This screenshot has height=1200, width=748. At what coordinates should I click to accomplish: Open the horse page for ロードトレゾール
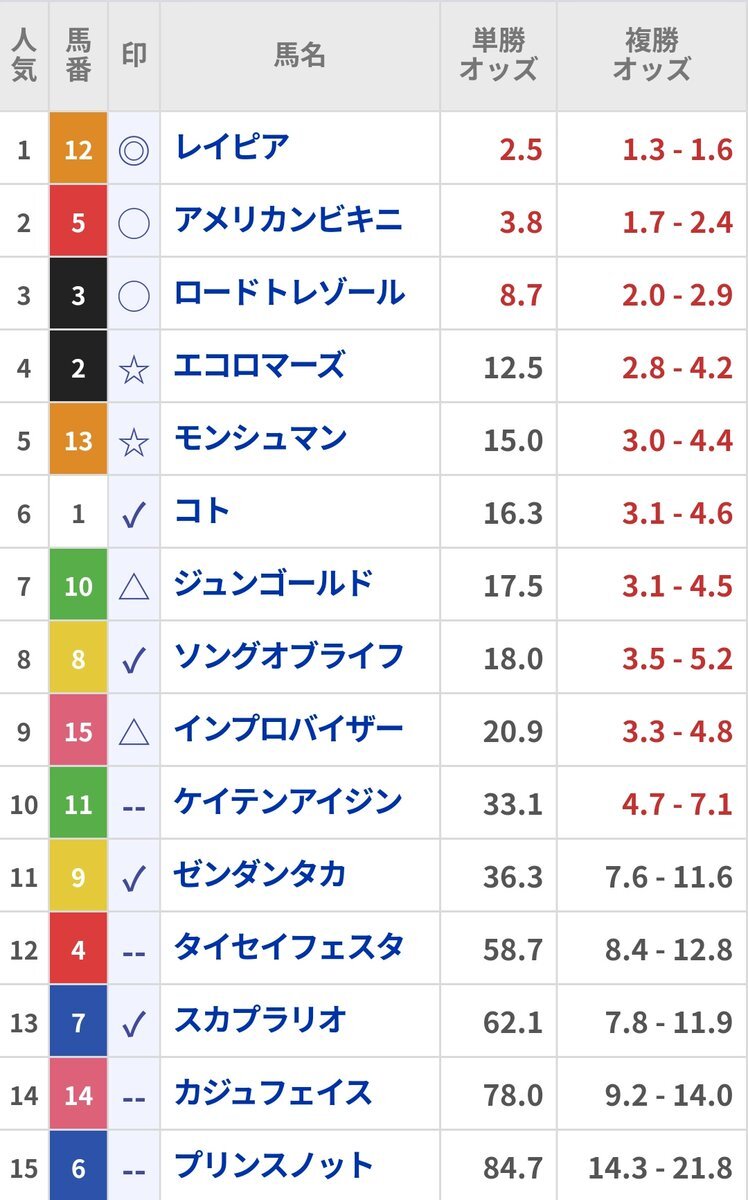[289, 293]
